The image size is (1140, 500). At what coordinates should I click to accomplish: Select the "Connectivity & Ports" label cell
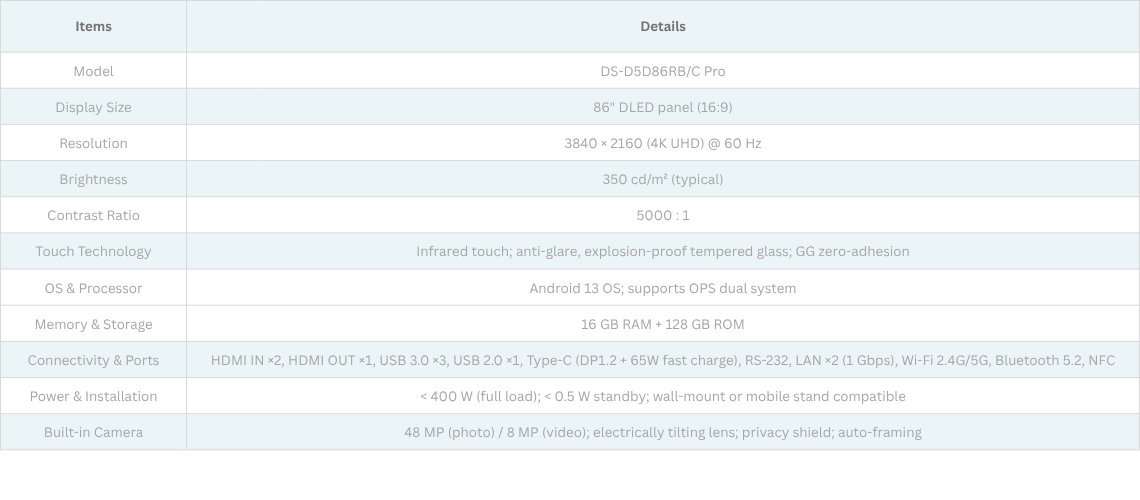tap(93, 360)
